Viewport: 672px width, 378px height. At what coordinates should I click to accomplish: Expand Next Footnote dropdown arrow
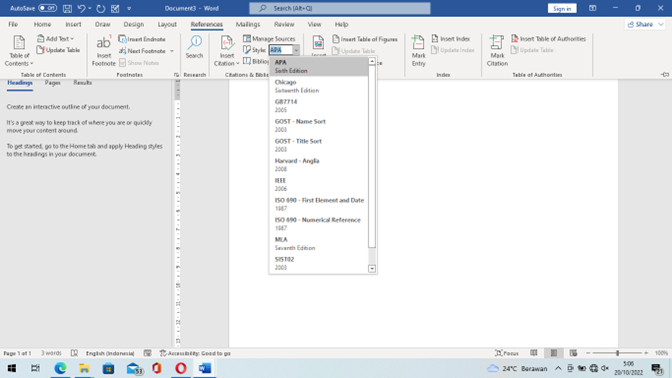pos(172,51)
